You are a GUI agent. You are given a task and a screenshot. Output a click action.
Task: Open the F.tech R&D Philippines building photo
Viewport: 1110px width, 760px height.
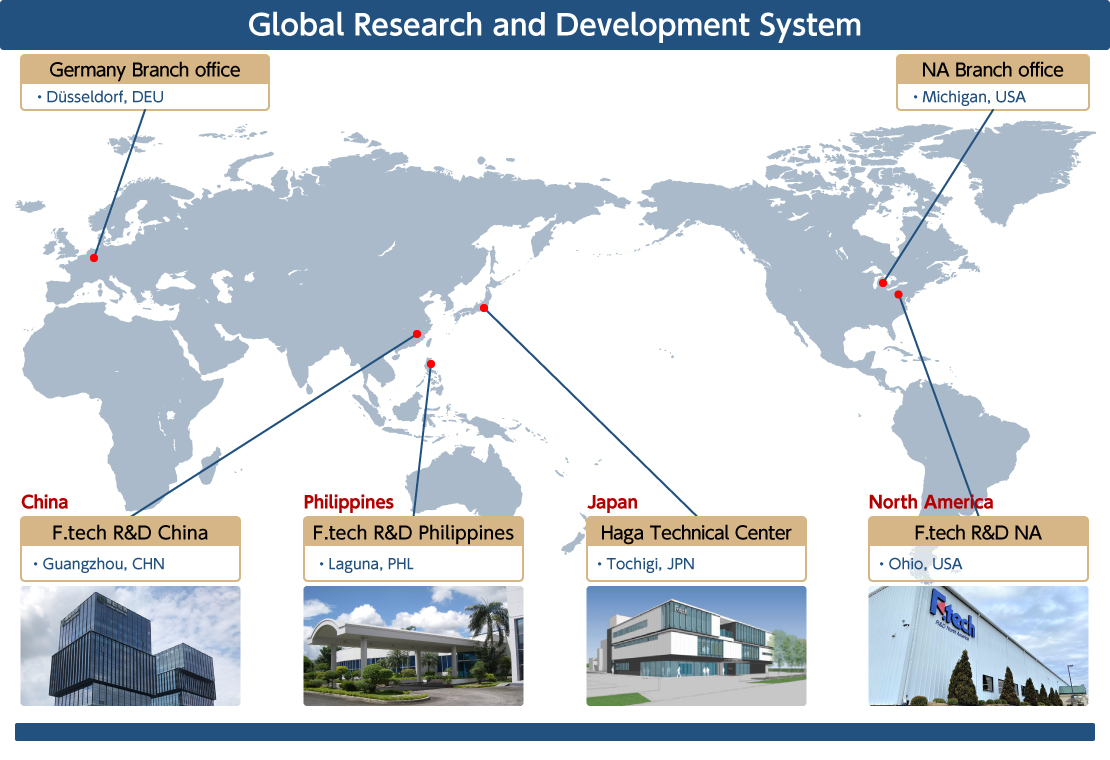click(x=413, y=645)
